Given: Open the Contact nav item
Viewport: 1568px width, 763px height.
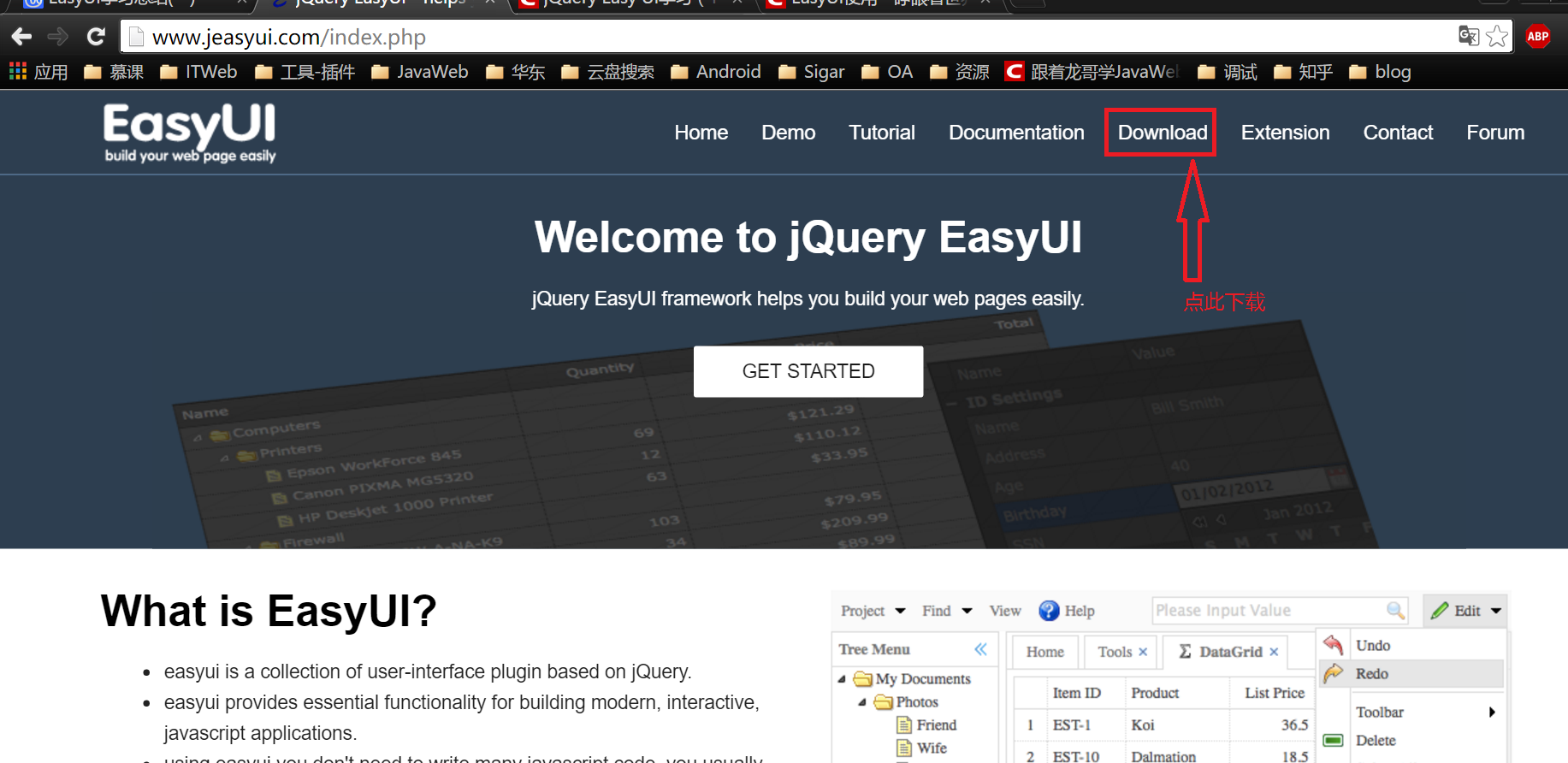Looking at the screenshot, I should pos(1399,133).
